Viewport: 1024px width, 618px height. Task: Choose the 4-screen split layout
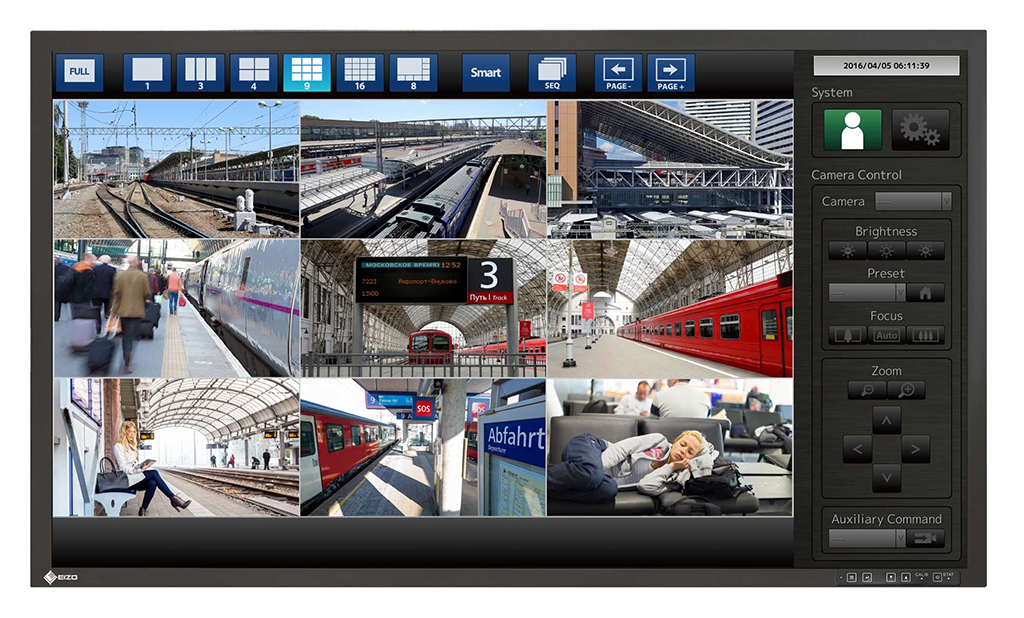click(x=254, y=72)
